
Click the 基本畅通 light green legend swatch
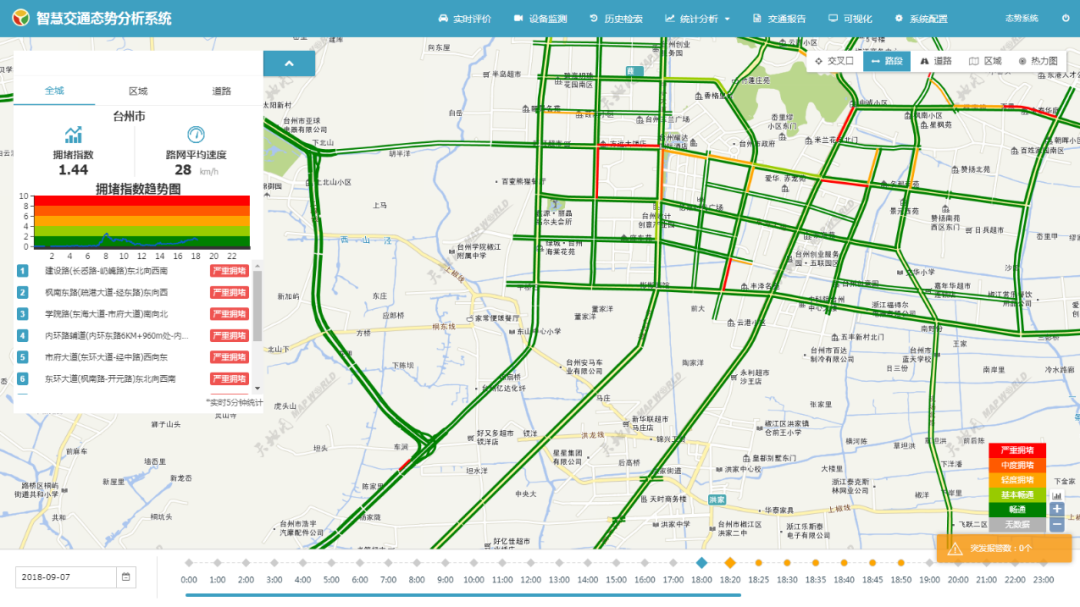[1017, 495]
